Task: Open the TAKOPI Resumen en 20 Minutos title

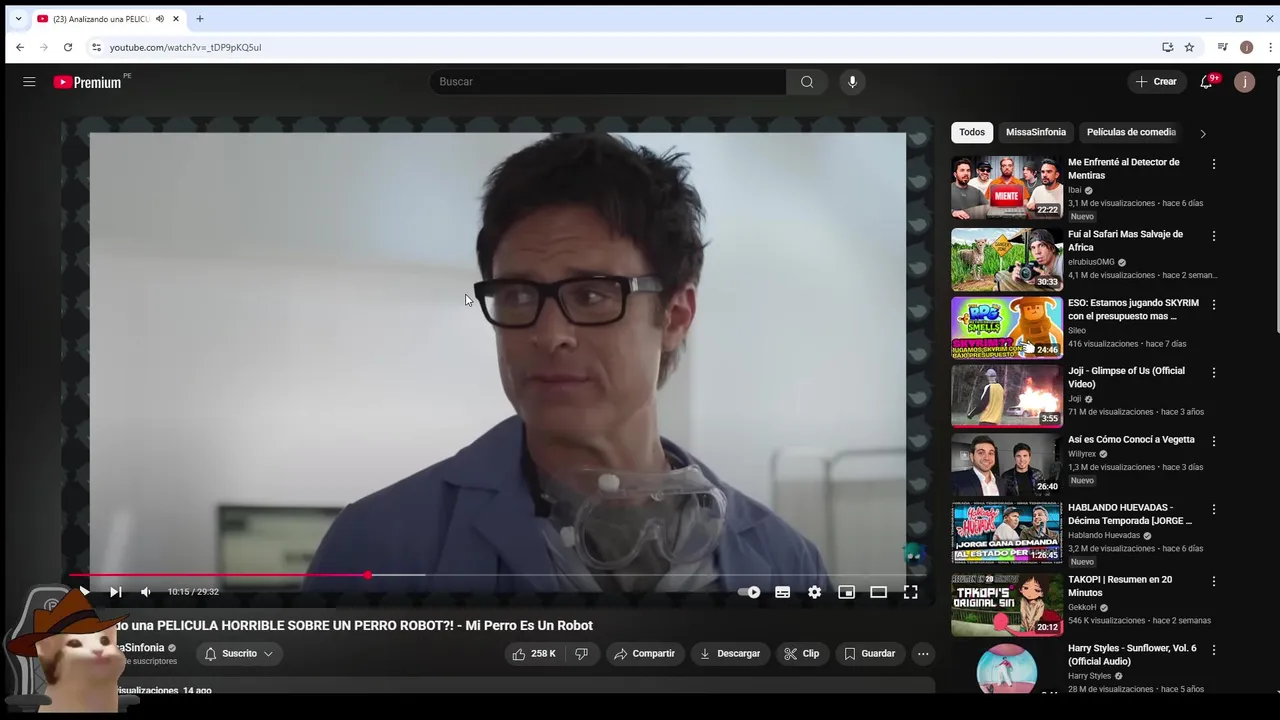Action: 1120,586
